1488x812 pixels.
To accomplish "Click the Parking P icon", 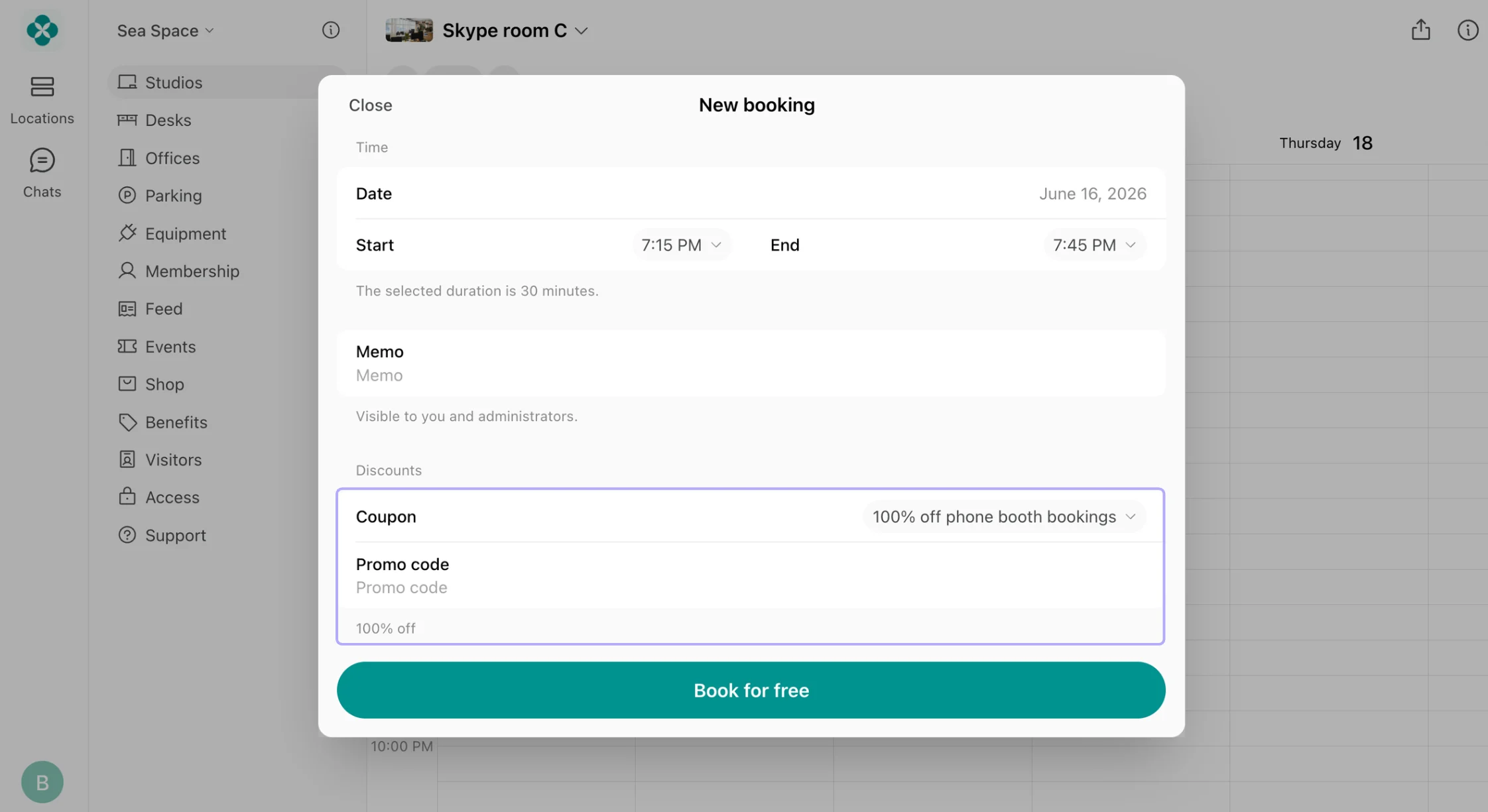I will pos(127,196).
